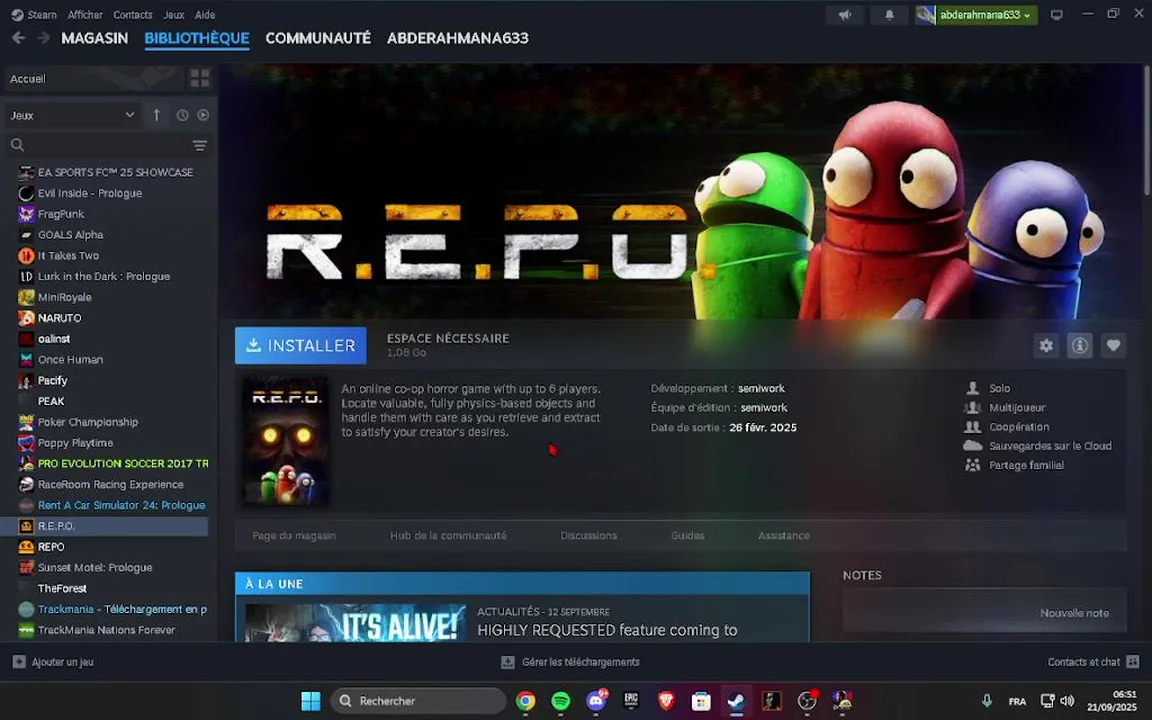Toggle the ready-to-play filter icon
This screenshot has height=720, width=1152.
click(203, 115)
